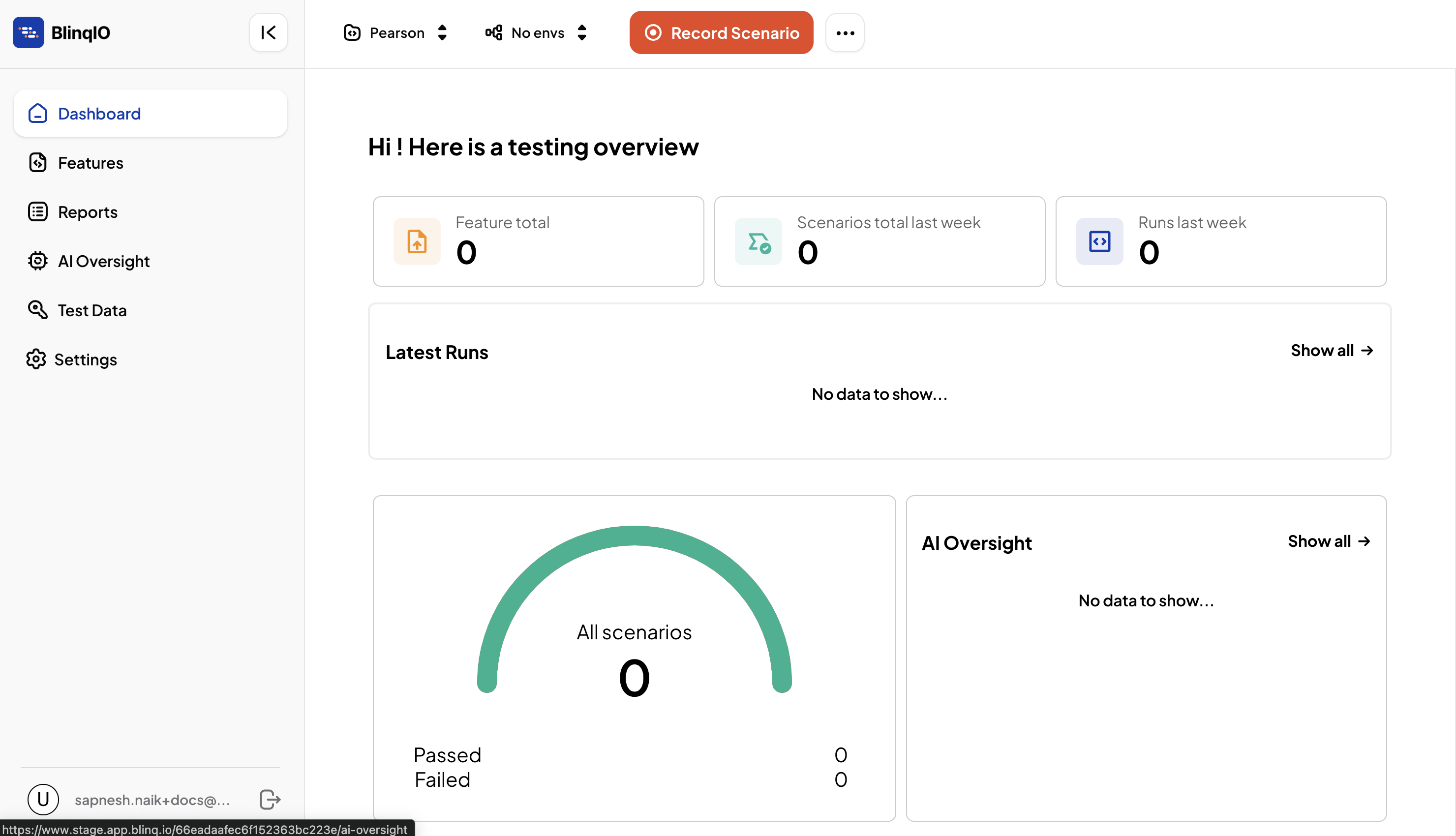Image resolution: width=1456 pixels, height=836 pixels.
Task: Select the Runs last week card
Action: [x=1220, y=241]
